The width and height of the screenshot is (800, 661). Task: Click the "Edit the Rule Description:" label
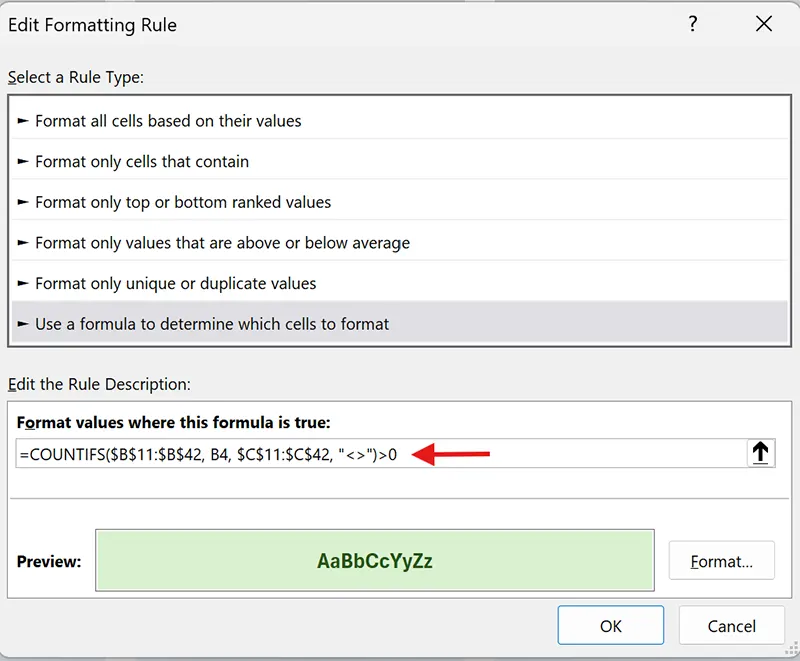click(x=99, y=384)
